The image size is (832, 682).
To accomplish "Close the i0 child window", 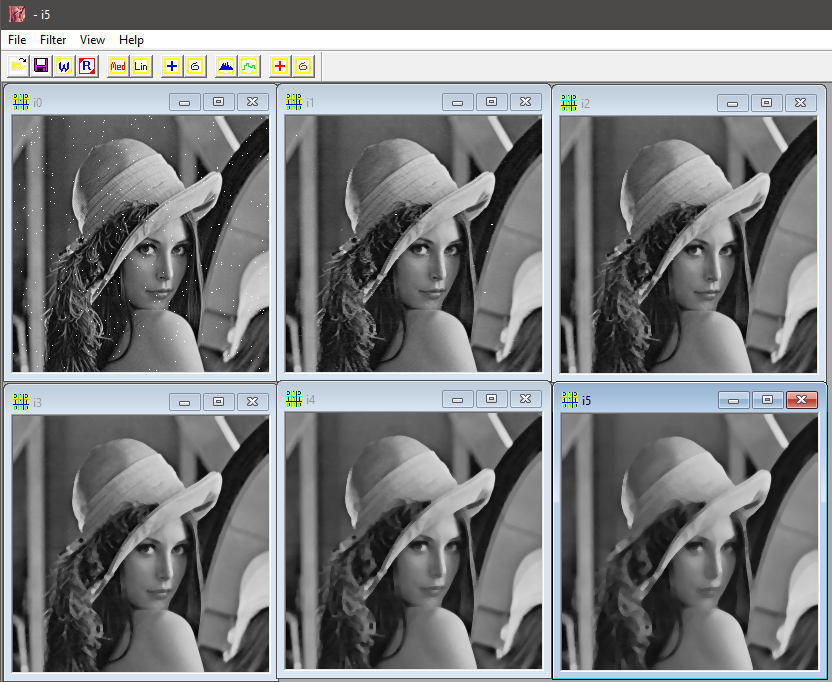I will click(253, 102).
